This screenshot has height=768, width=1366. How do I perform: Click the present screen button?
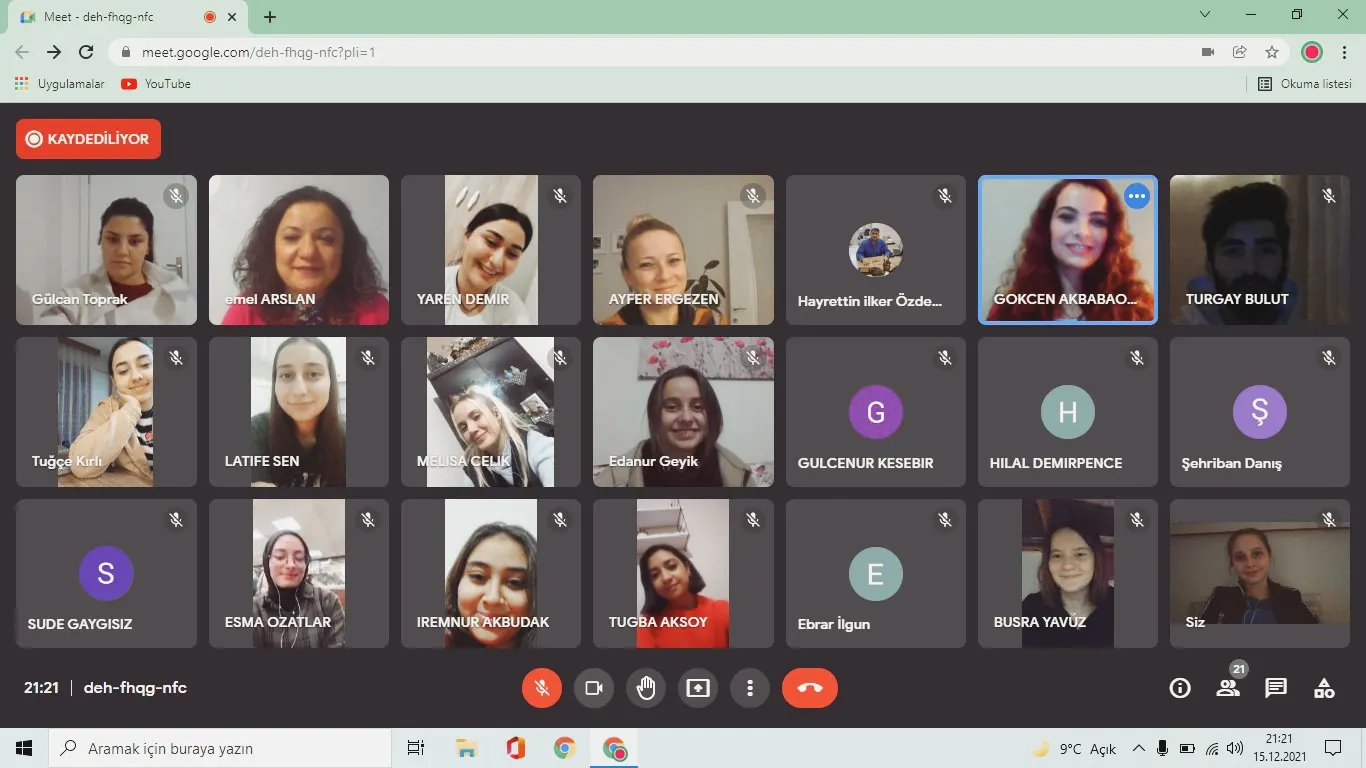point(698,688)
